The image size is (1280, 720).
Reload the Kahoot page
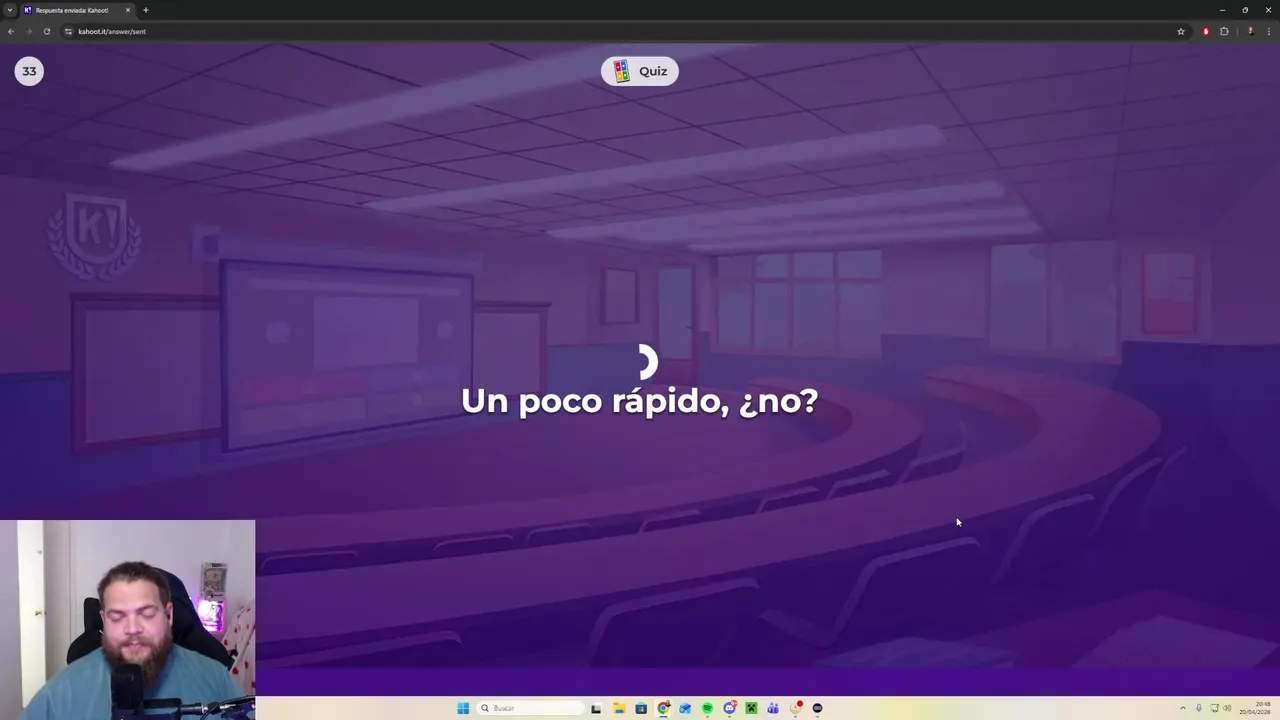pos(46,31)
